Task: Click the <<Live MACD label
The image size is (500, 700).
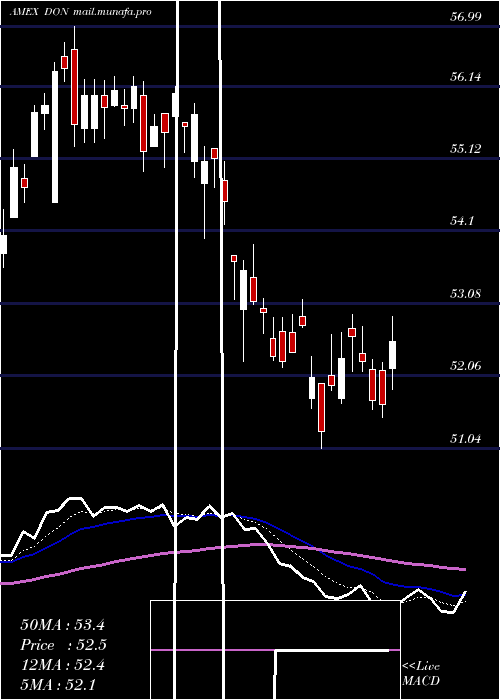Action: [x=421, y=674]
